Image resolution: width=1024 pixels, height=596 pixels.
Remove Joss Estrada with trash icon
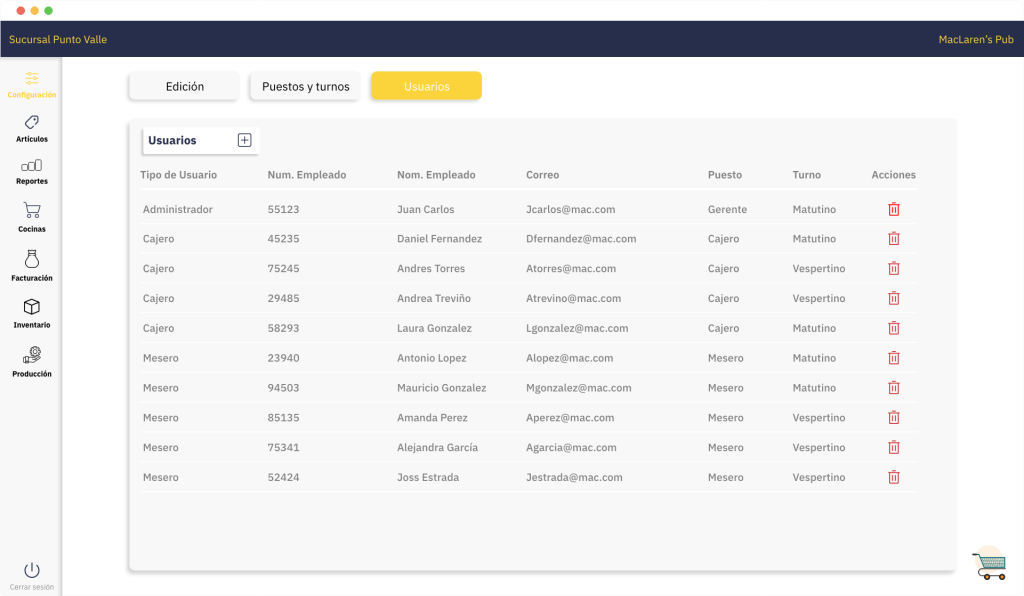894,477
